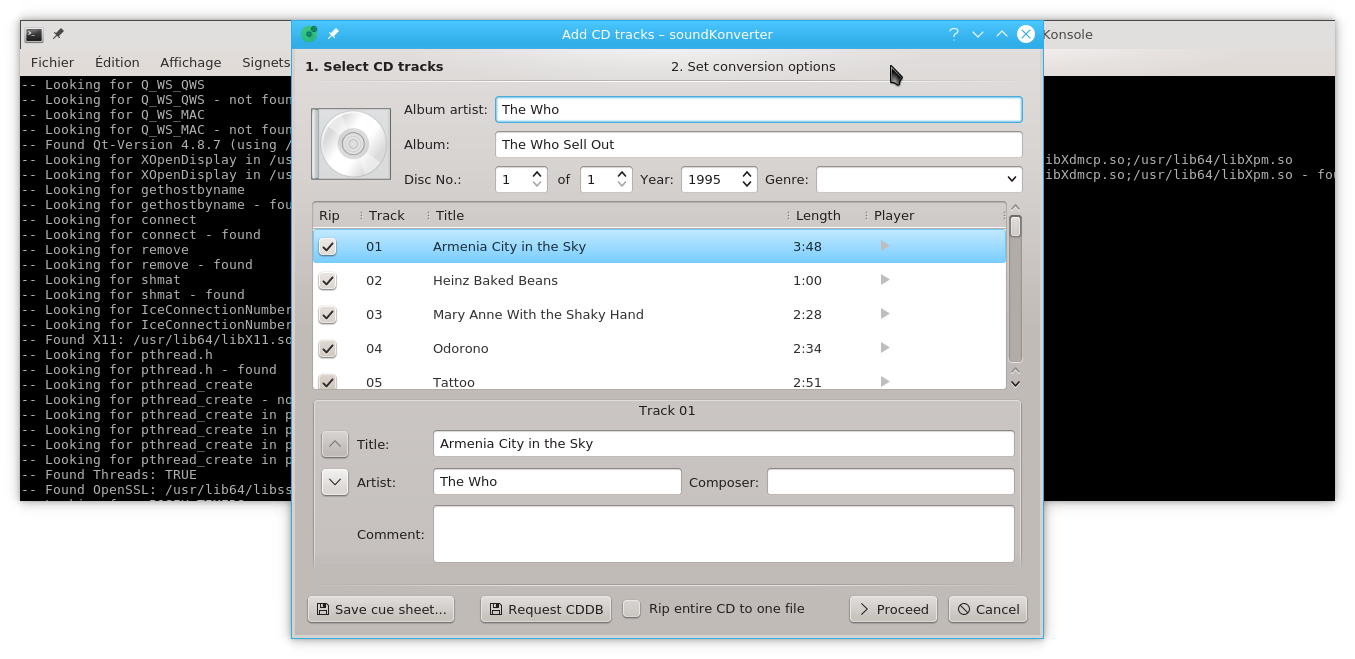Open Affichage menu in Konsole
This screenshot has height=659, width=1355.
[191, 62]
